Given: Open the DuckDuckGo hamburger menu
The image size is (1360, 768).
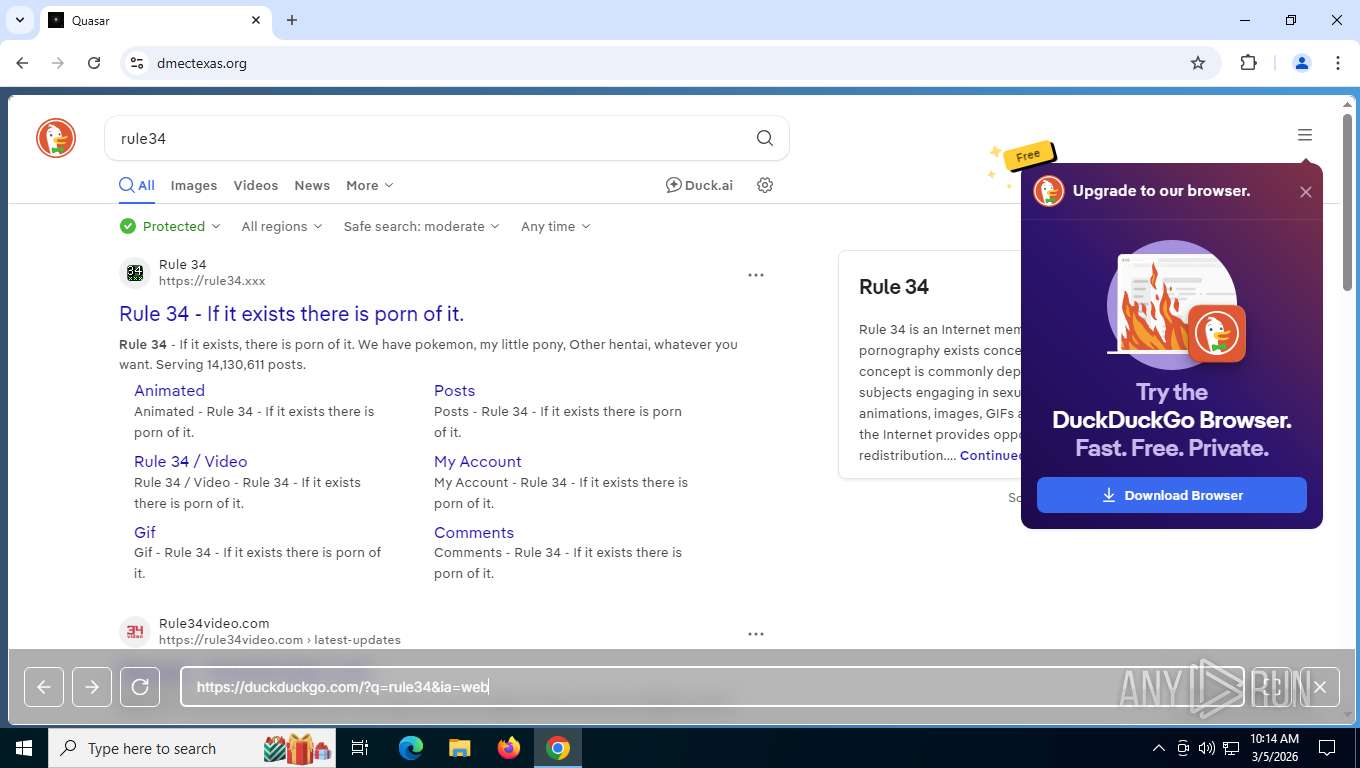Looking at the screenshot, I should pos(1305,135).
